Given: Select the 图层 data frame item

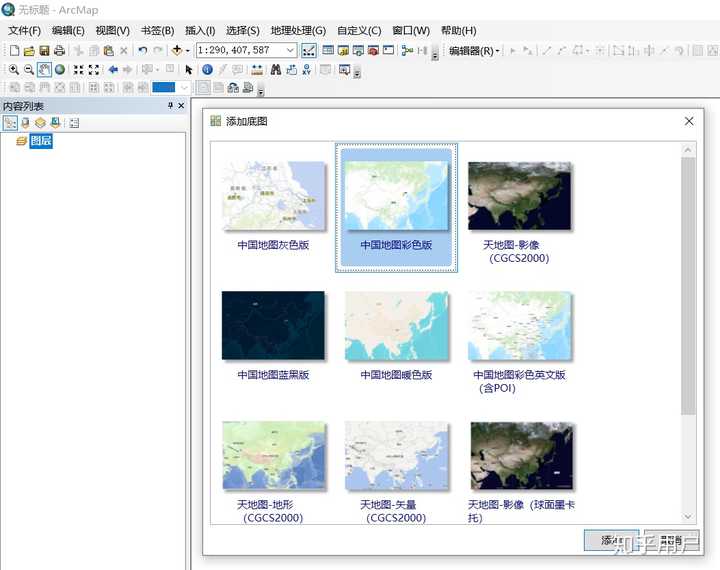Looking at the screenshot, I should 41,141.
